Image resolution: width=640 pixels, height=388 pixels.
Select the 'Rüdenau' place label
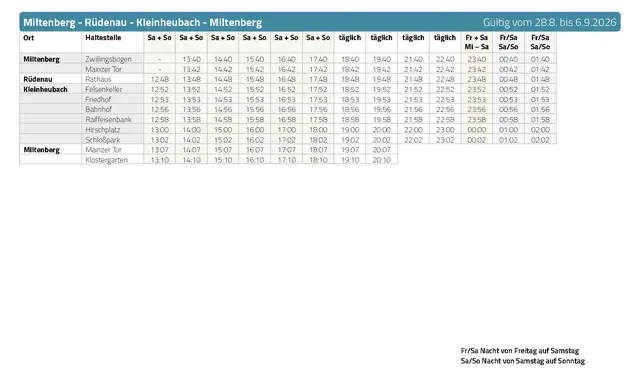click(38, 79)
